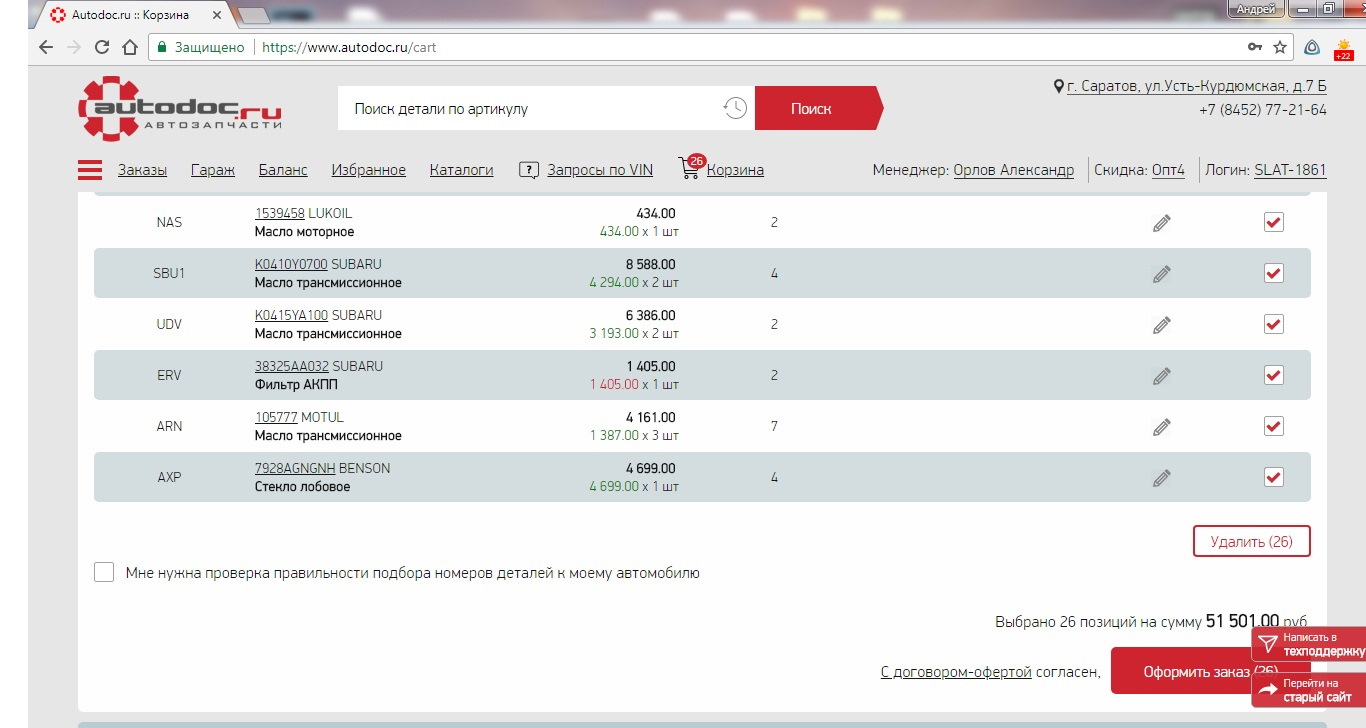Screen dimensions: 1366x728
Task: Click the saved password key icon
Action: click(x=1255, y=47)
